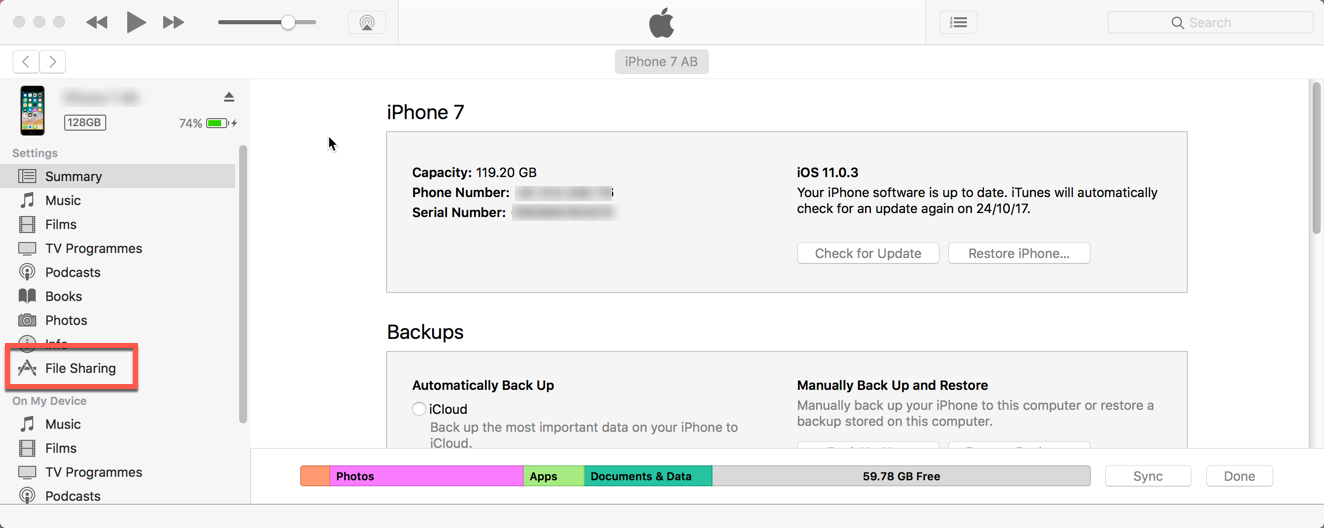Click the Restore iPhone… button
The width and height of the screenshot is (1324, 528).
click(1019, 253)
